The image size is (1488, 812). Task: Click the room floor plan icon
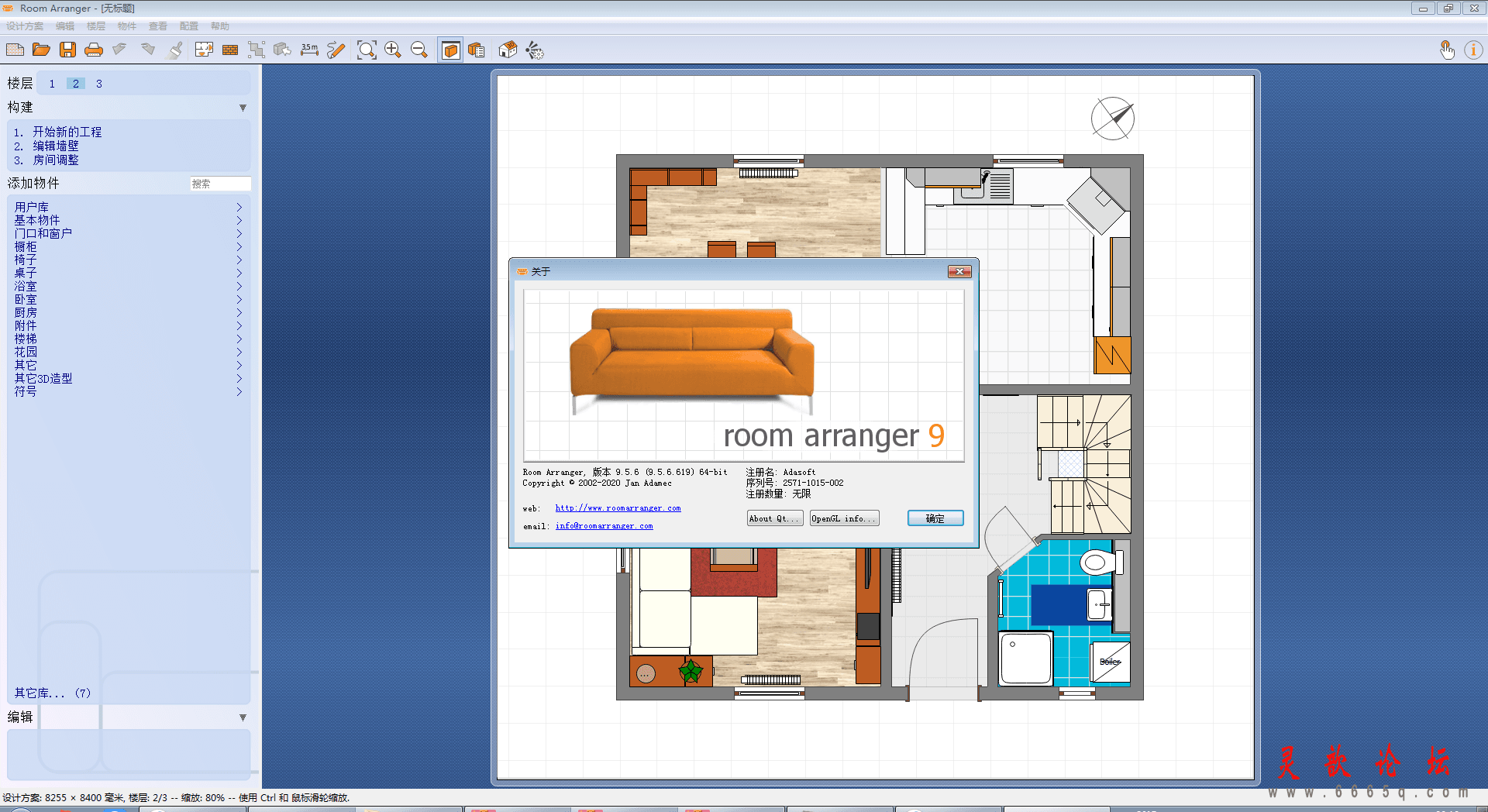coord(204,50)
